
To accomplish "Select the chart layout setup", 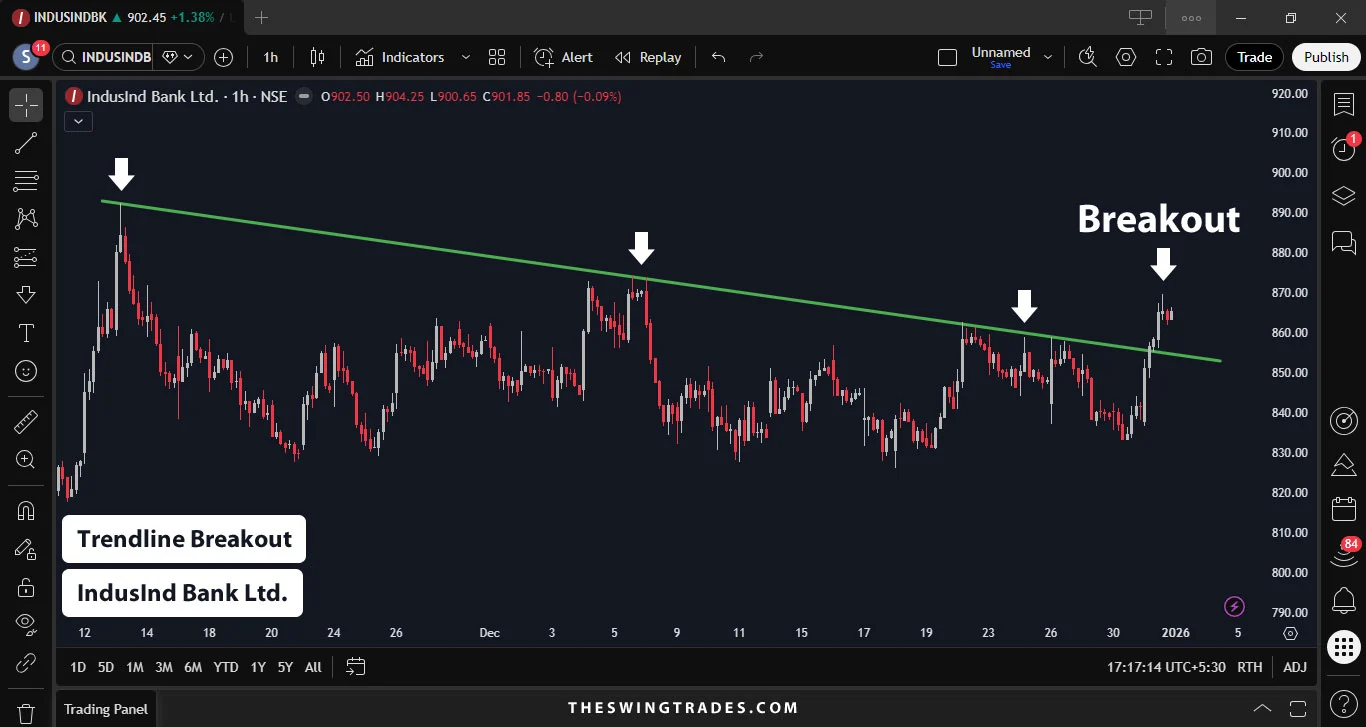I will 948,57.
